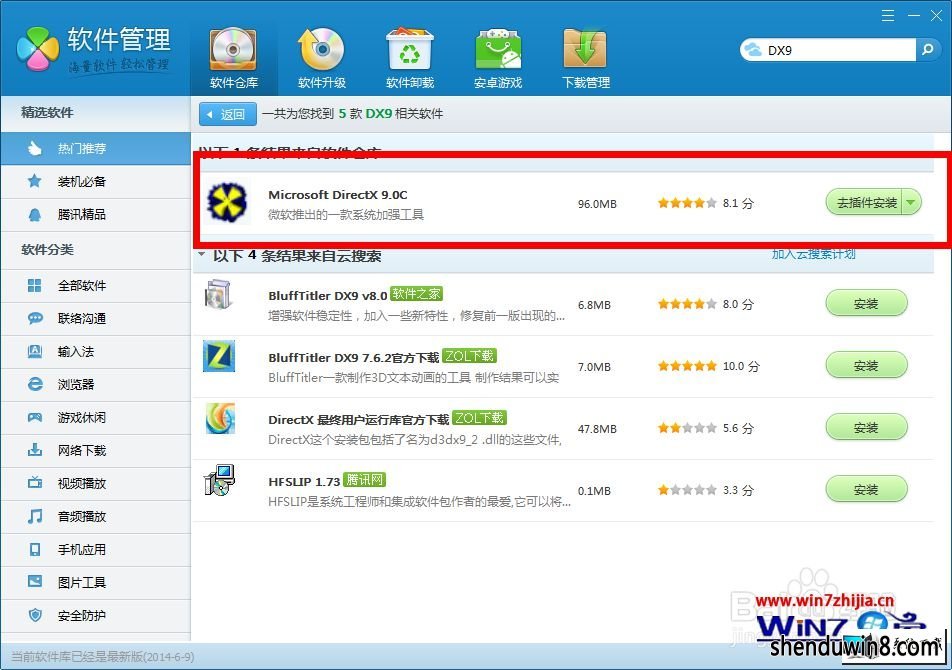The height and width of the screenshot is (670, 952).
Task: Install HFSLIP 1.73
Action: tap(866, 489)
